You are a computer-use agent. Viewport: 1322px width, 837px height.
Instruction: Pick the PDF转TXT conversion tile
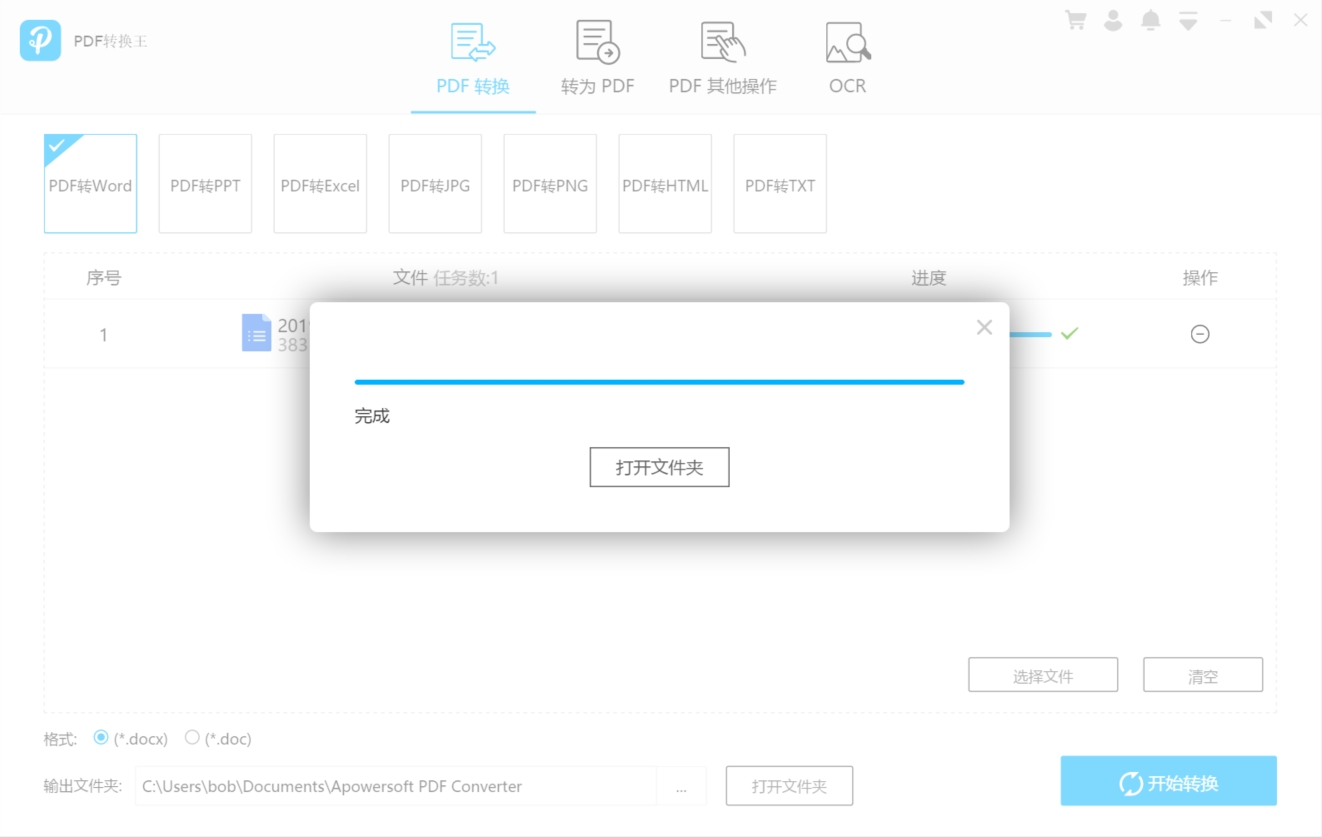coord(780,184)
